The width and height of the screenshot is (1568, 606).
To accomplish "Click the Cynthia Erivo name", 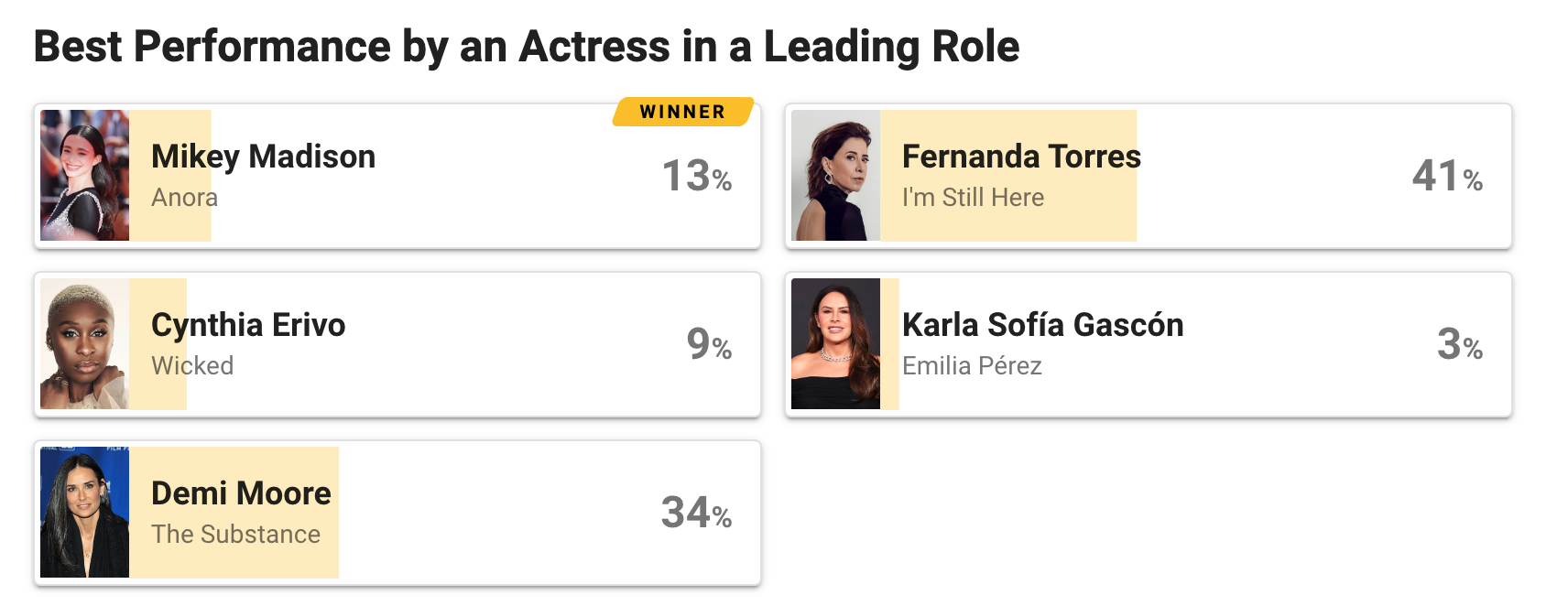I will pyautogui.click(x=248, y=325).
